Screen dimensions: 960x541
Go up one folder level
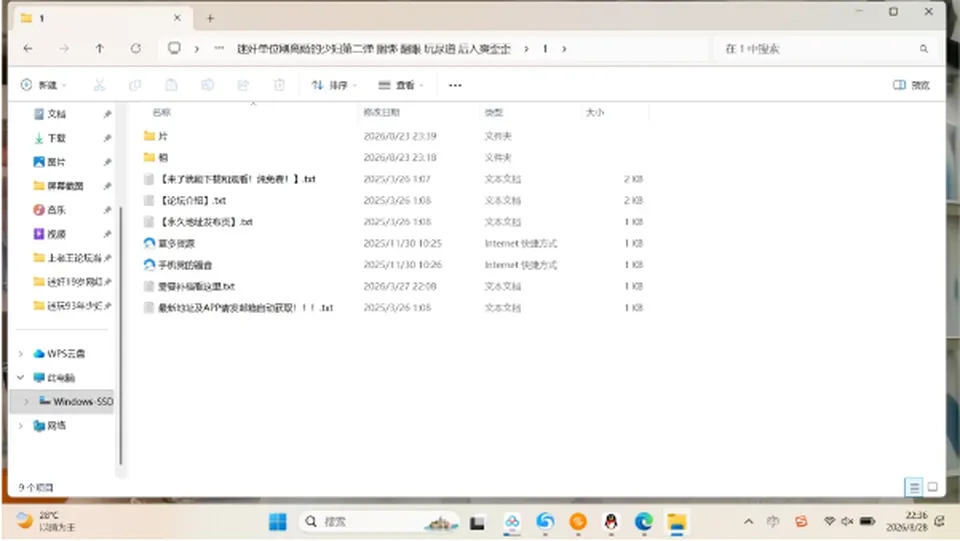[100, 48]
